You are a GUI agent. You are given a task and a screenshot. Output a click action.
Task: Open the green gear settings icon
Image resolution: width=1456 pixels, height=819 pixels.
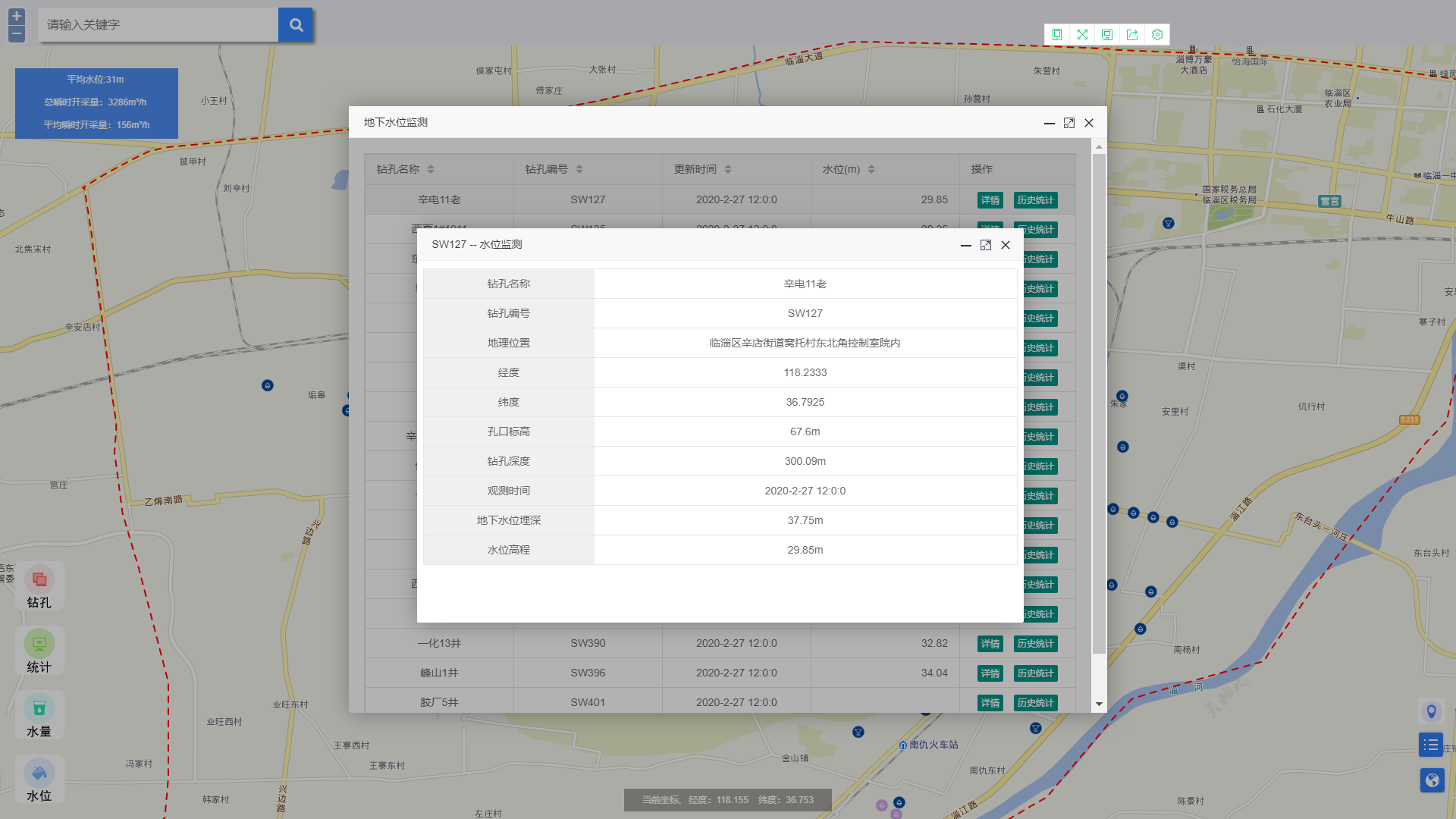click(1157, 35)
